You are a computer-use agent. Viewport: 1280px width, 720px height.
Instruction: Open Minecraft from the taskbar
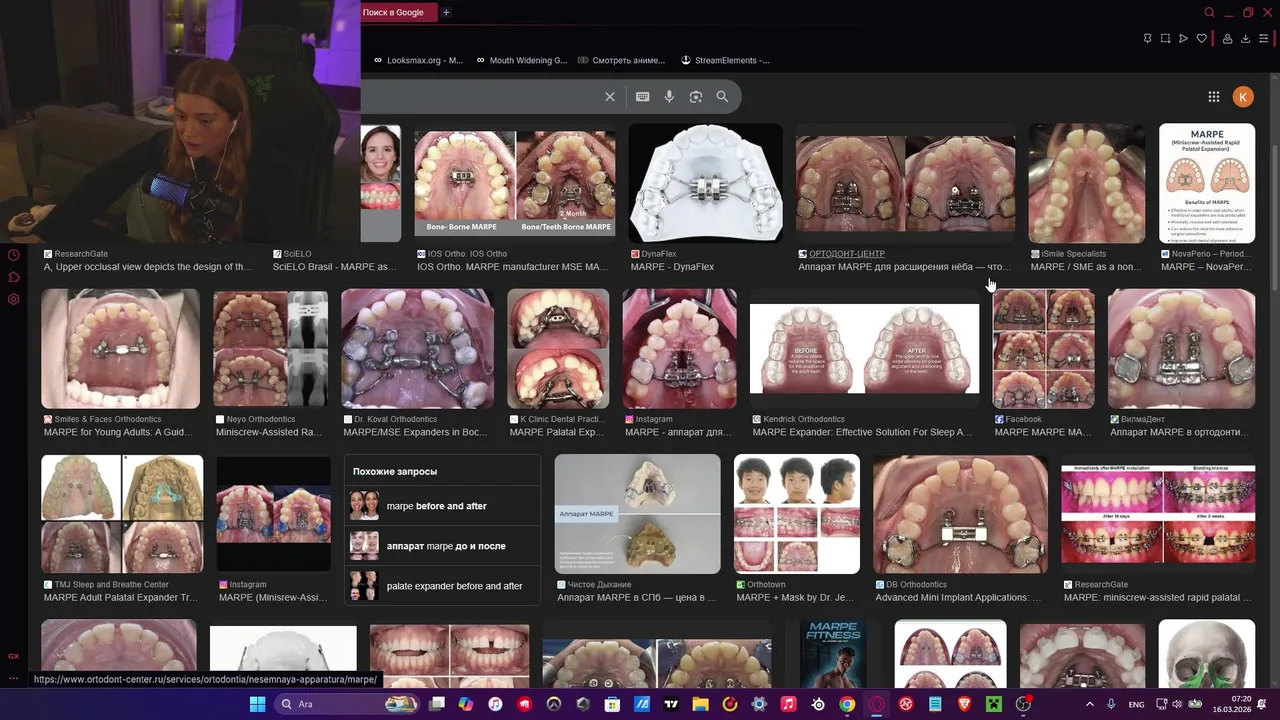point(993,704)
